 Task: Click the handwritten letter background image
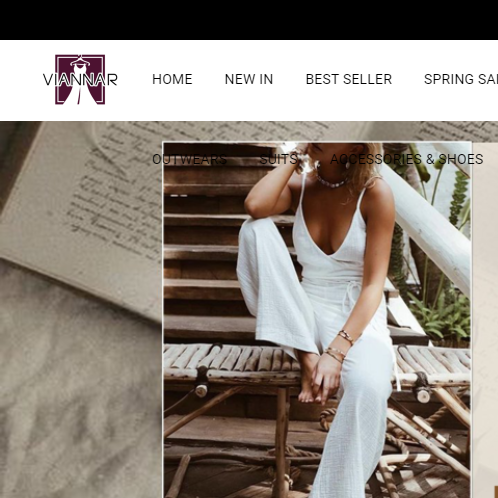80,310
